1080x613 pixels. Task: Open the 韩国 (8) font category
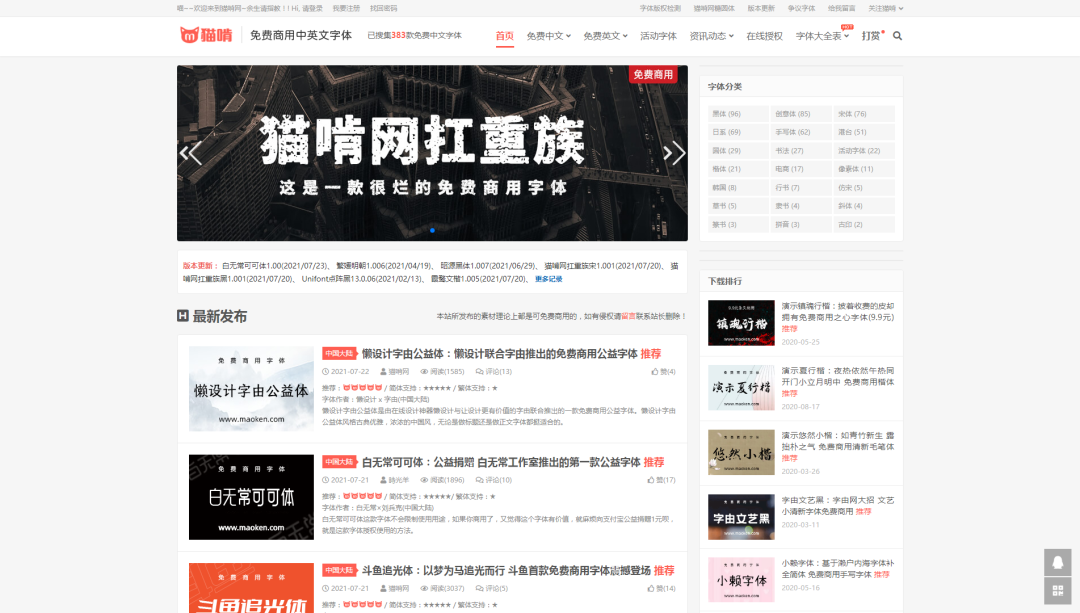pos(738,187)
